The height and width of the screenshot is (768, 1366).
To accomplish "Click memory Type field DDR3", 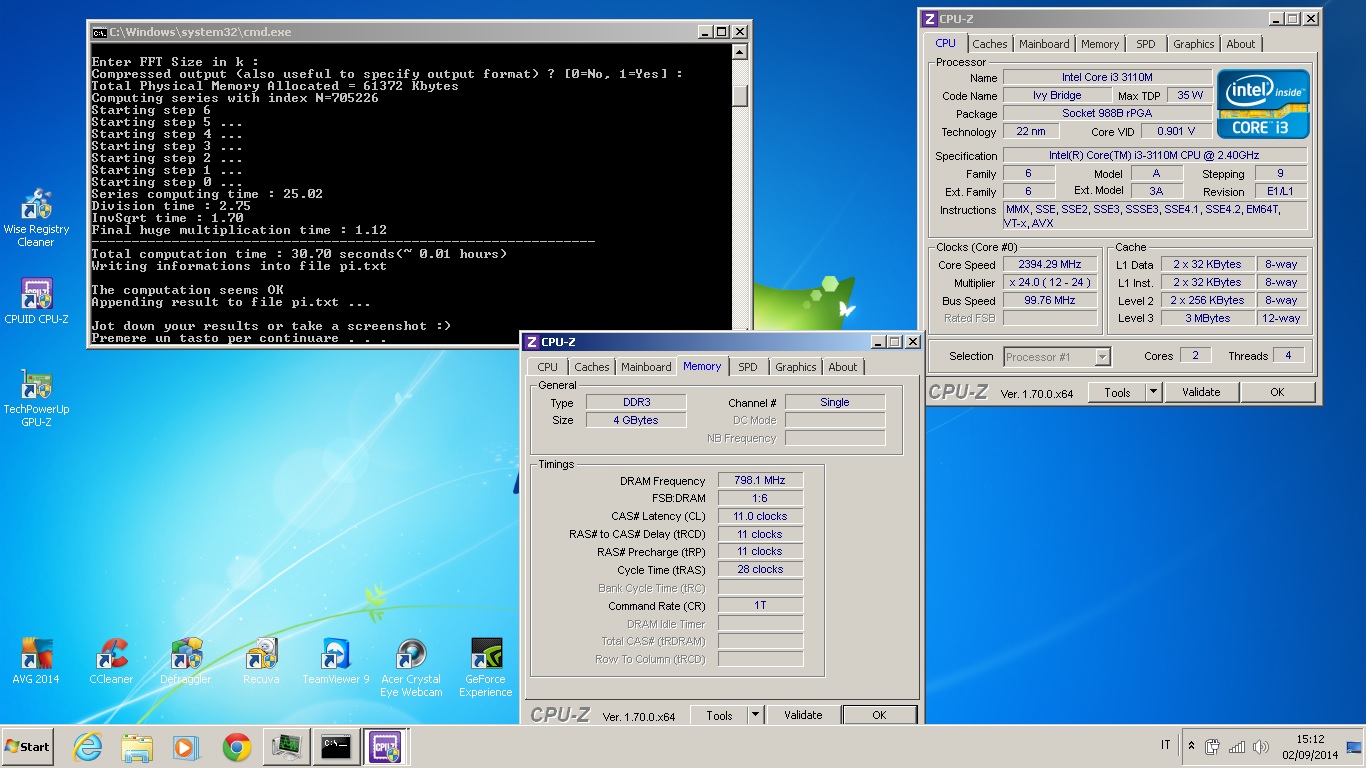I will tap(636, 402).
